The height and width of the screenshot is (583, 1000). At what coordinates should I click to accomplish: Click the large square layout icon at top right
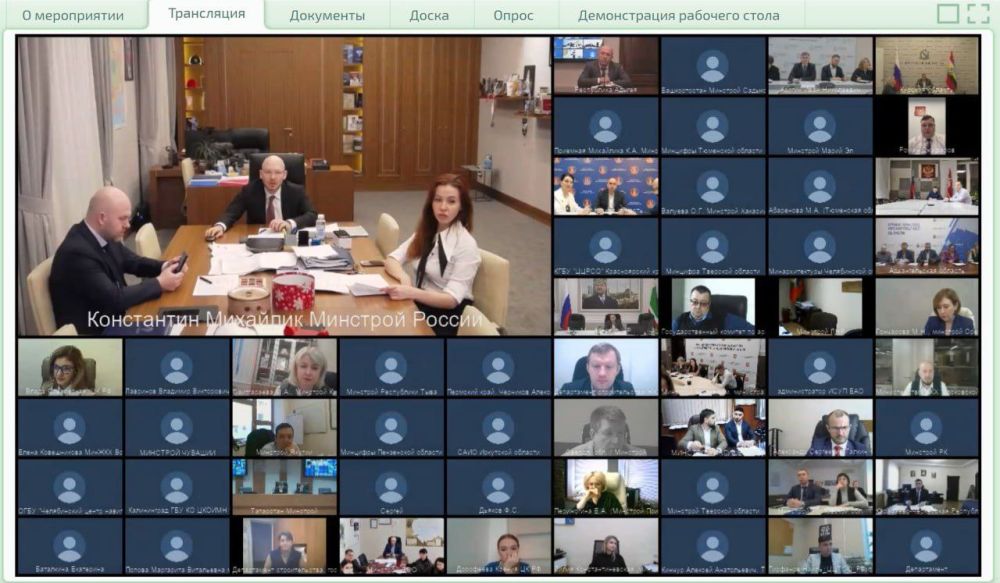[947, 13]
